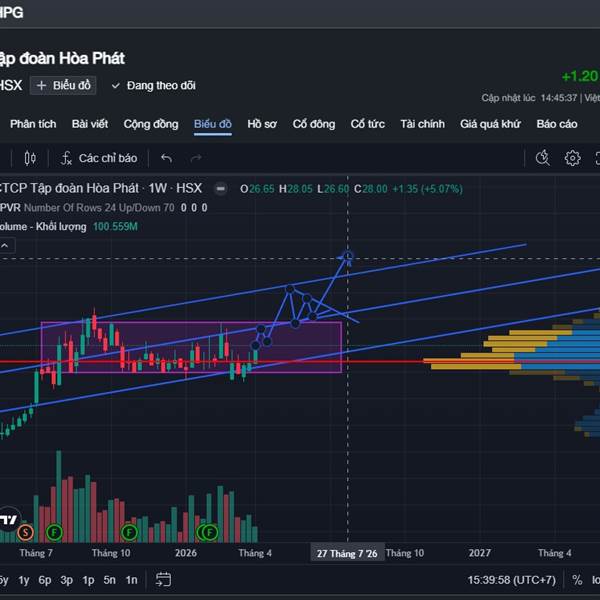Open the Các chỉ báo indicators menu

tap(99, 158)
